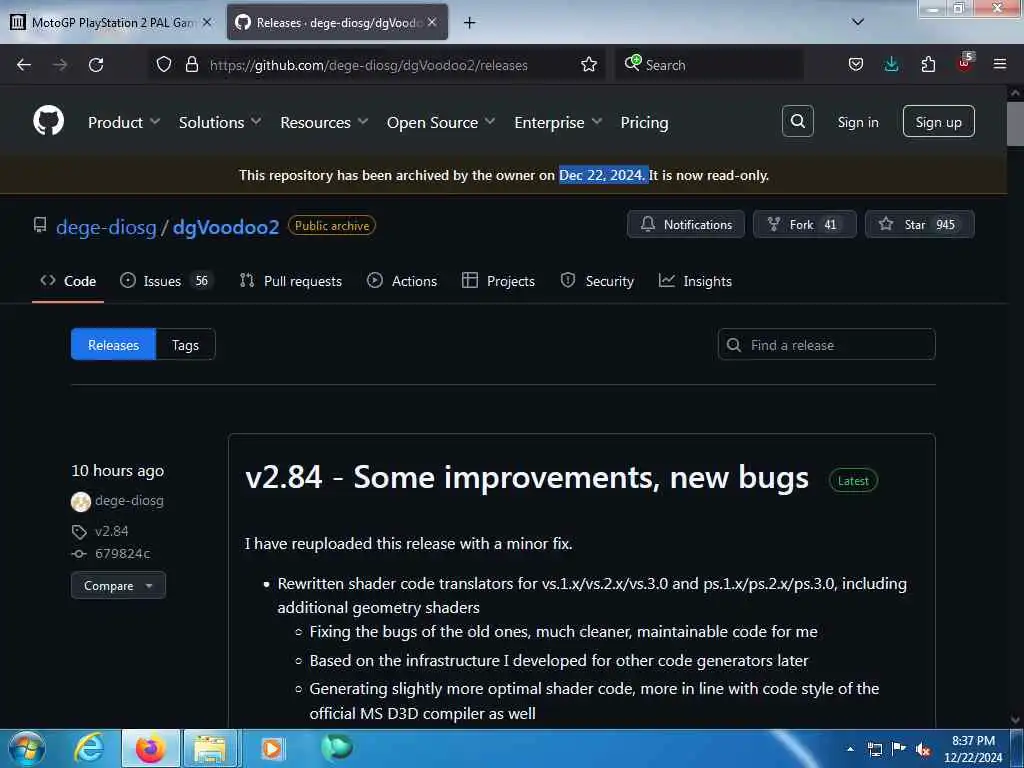1024x768 pixels.
Task: Click the Public archive badge
Action: [332, 225]
